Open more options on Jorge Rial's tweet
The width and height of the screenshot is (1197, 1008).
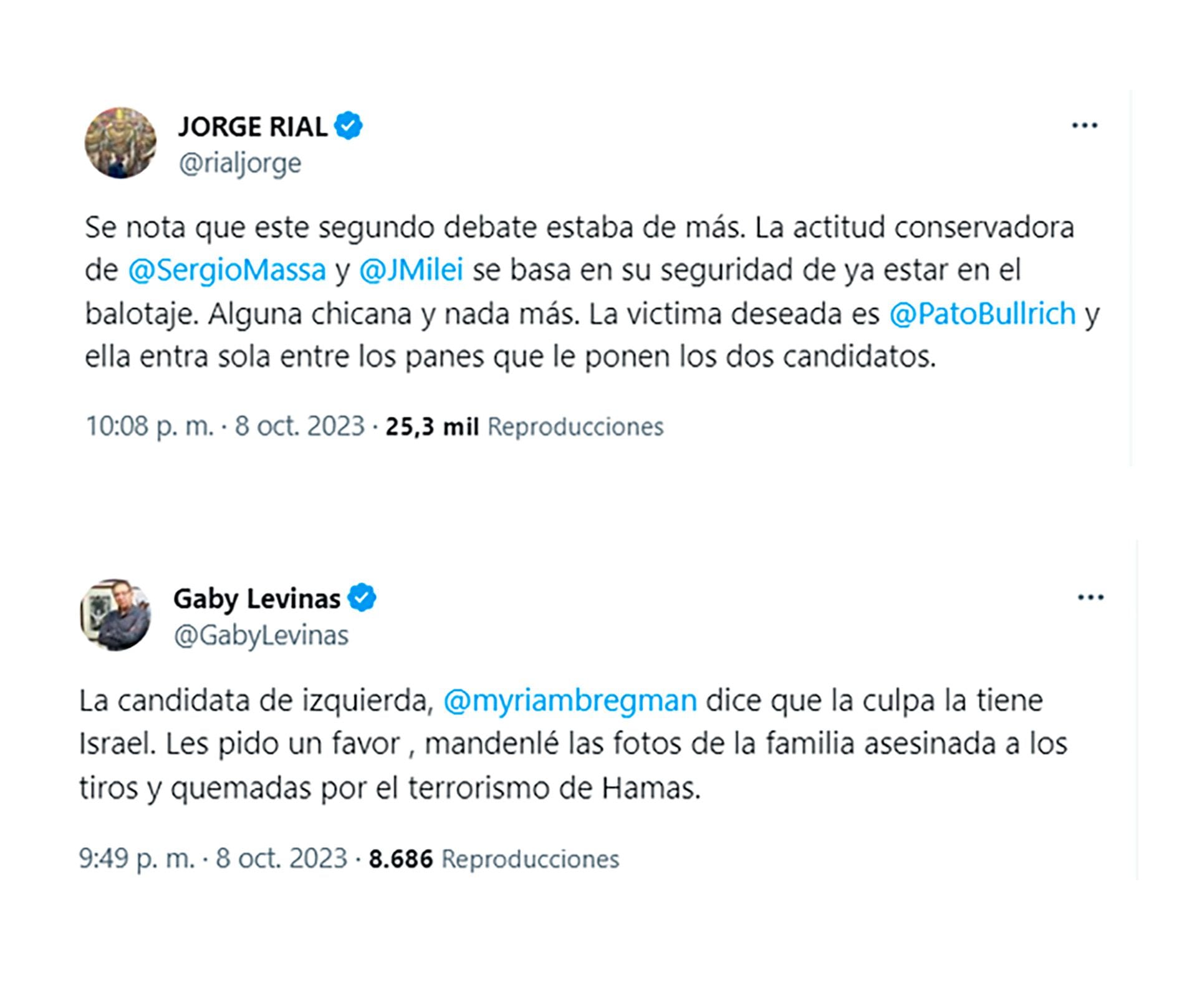(1084, 126)
